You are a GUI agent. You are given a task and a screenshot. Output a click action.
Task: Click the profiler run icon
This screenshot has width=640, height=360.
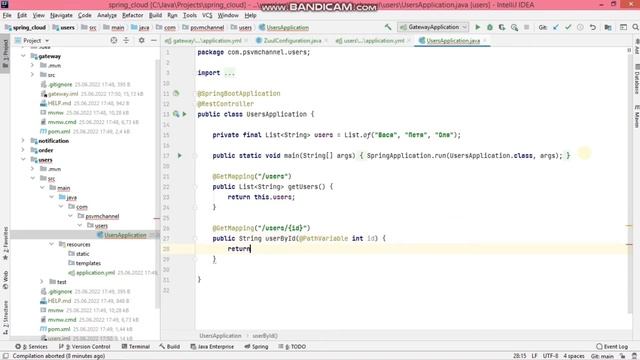[x=514, y=27]
